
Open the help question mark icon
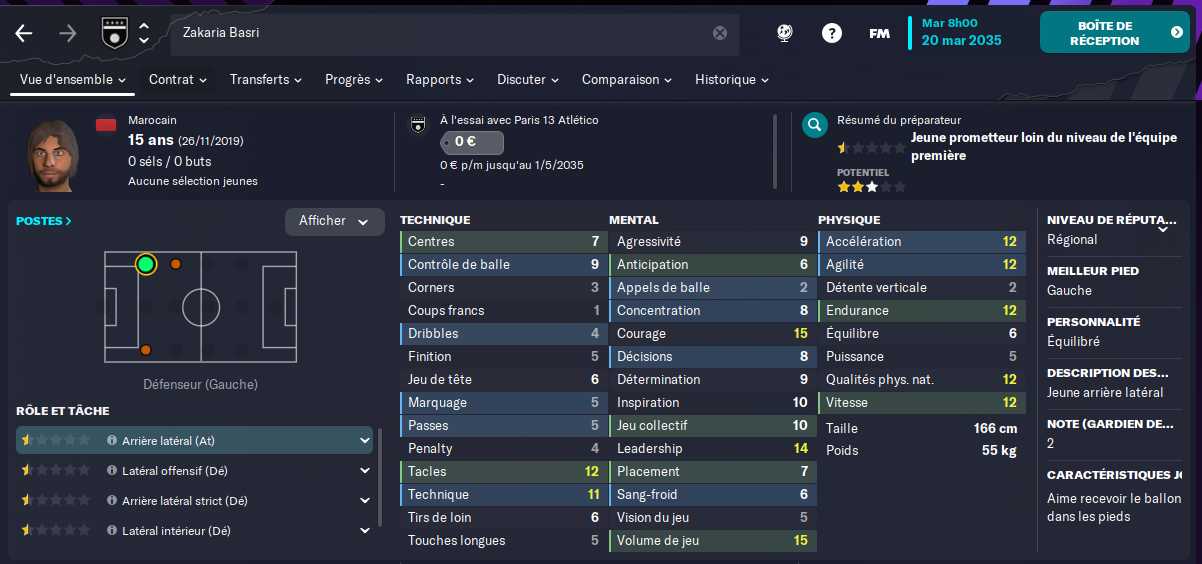(x=832, y=33)
